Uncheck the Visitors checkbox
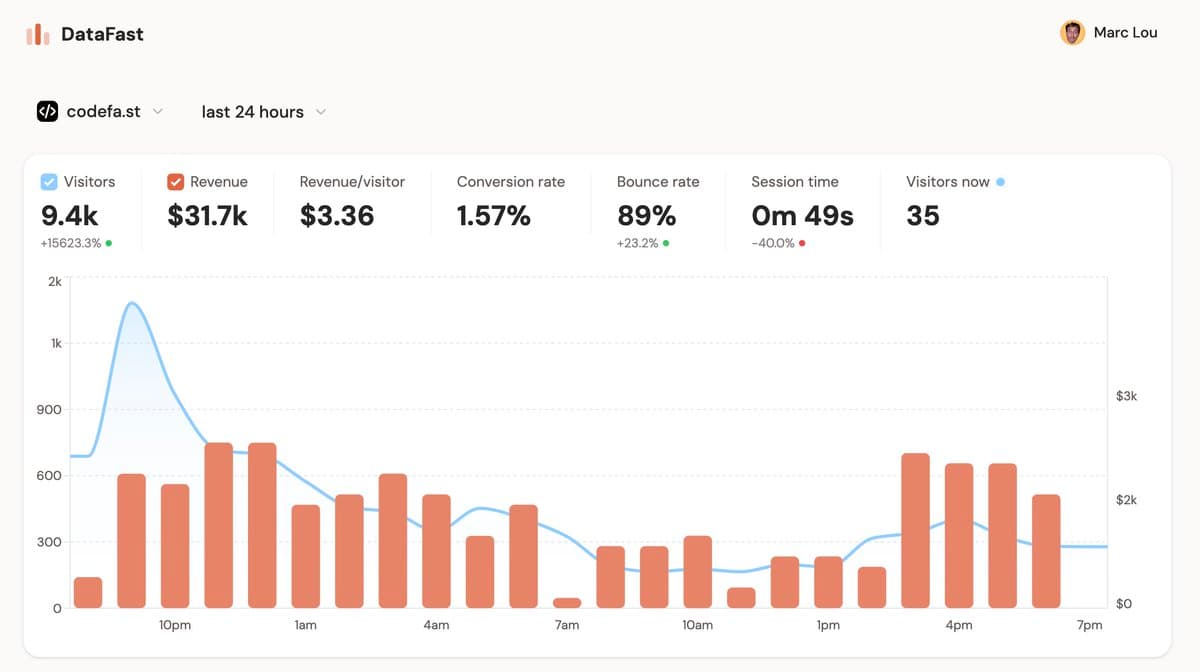This screenshot has height=672, width=1200. click(49, 182)
